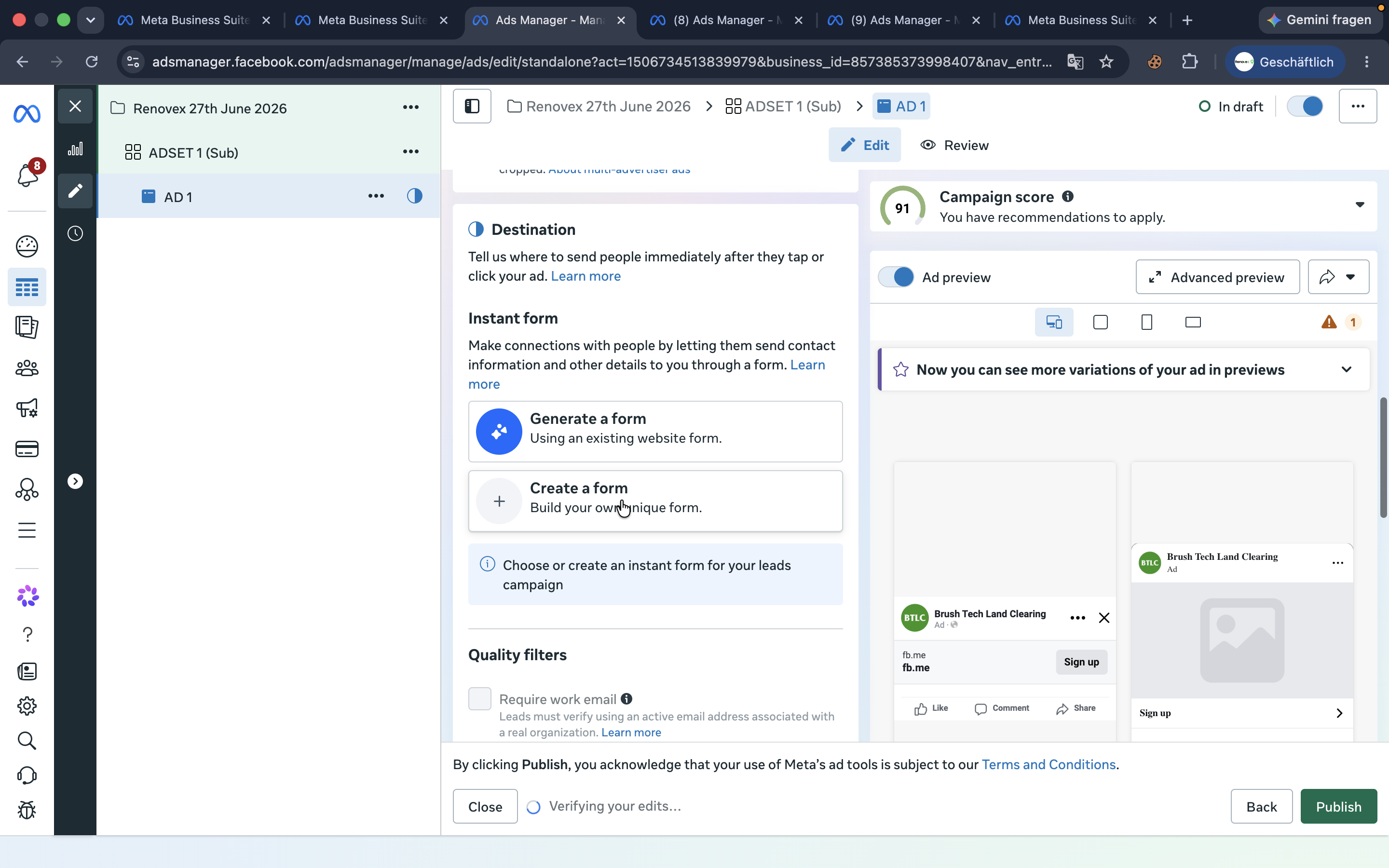Toggle the ad status switch near In draft
Viewport: 1389px width, 868px height.
click(x=1305, y=106)
